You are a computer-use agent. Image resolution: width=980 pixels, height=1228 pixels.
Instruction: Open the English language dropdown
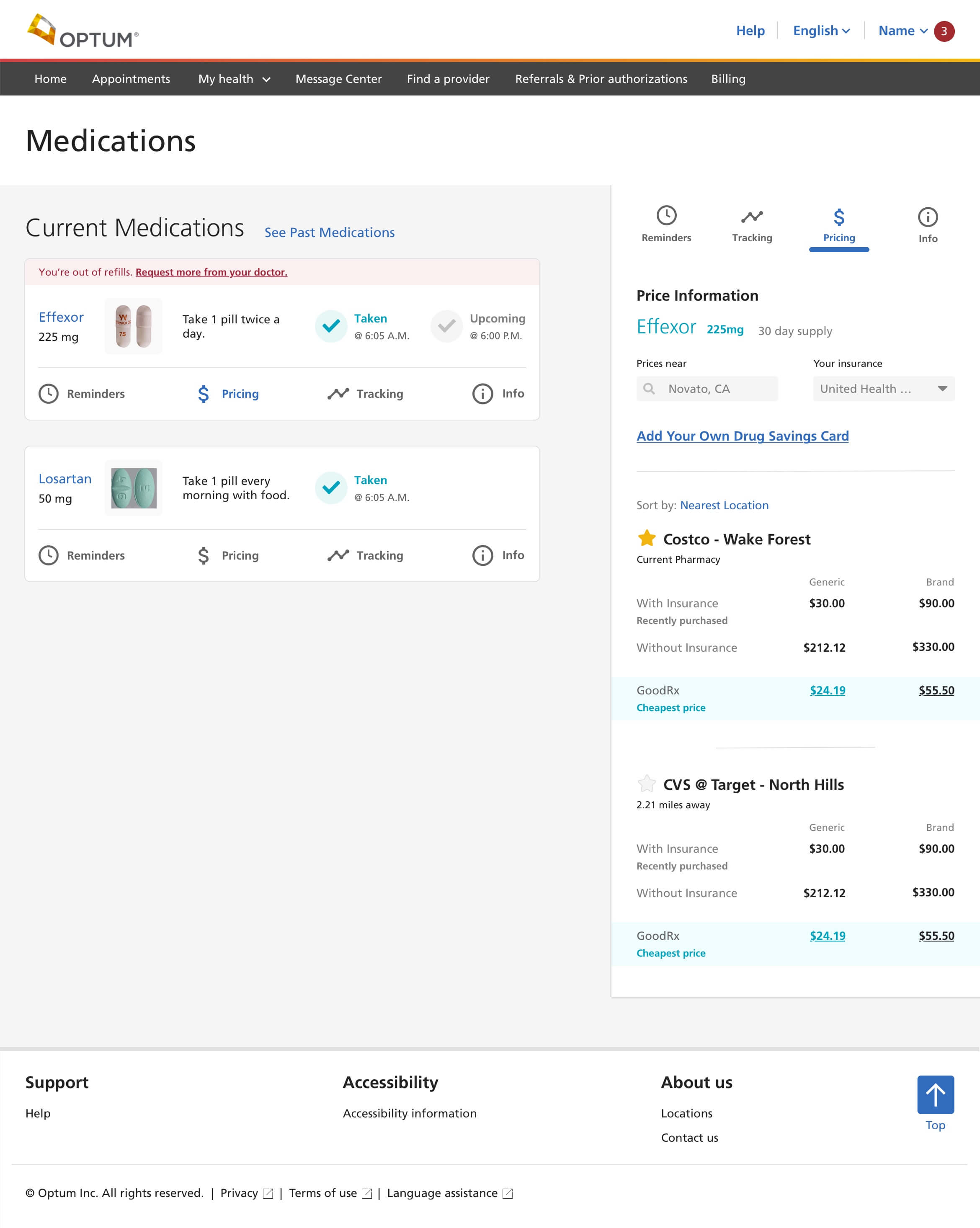point(821,31)
